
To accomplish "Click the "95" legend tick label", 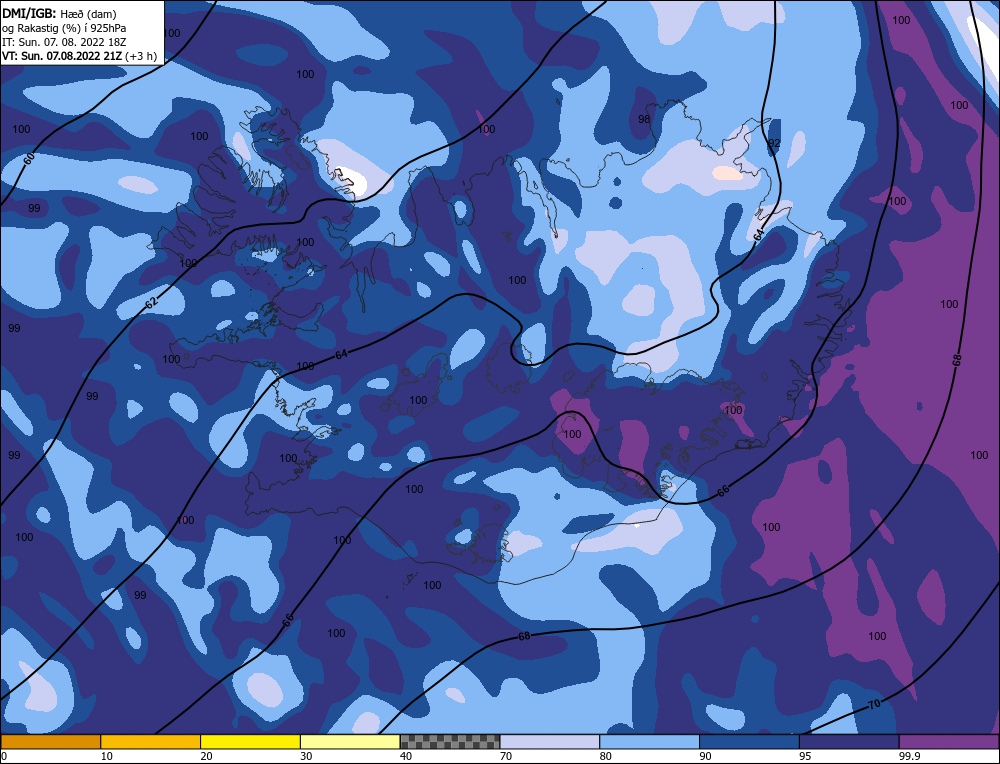I will tap(805, 756).
